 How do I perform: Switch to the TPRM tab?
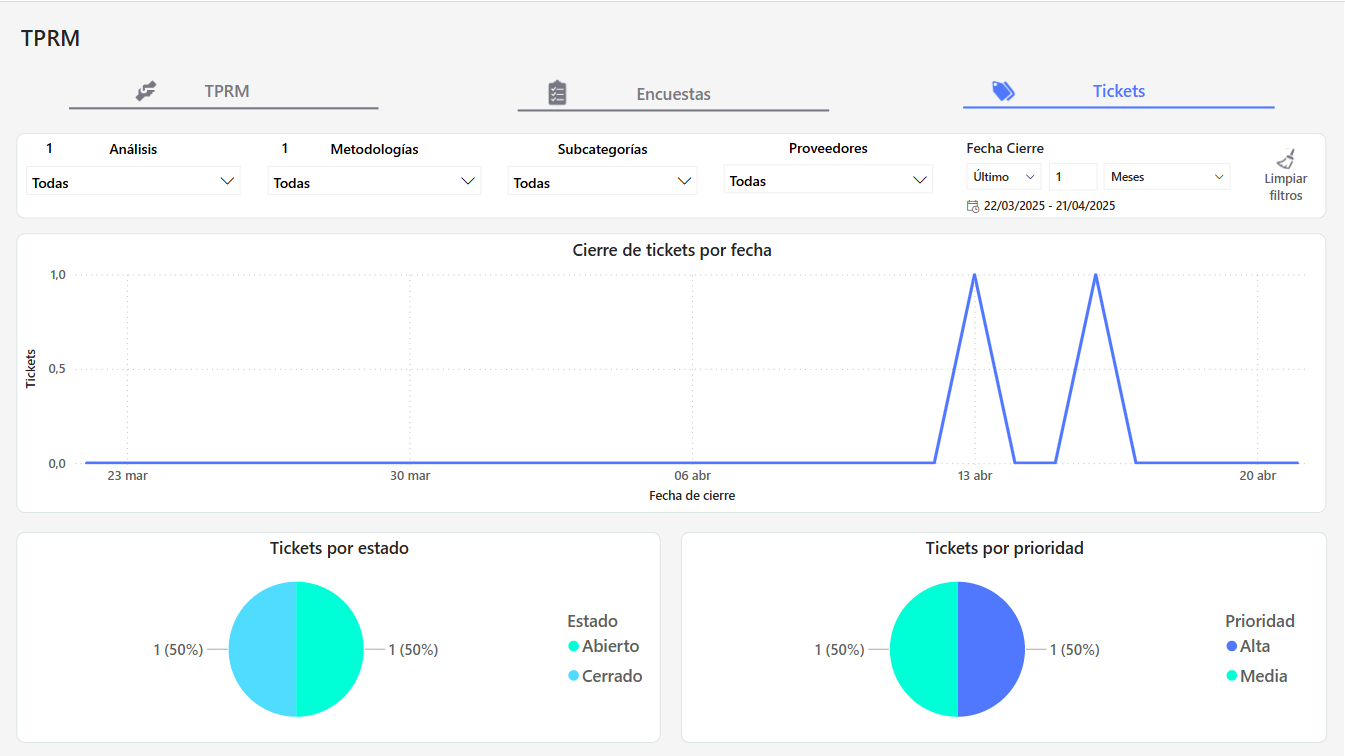click(x=224, y=91)
